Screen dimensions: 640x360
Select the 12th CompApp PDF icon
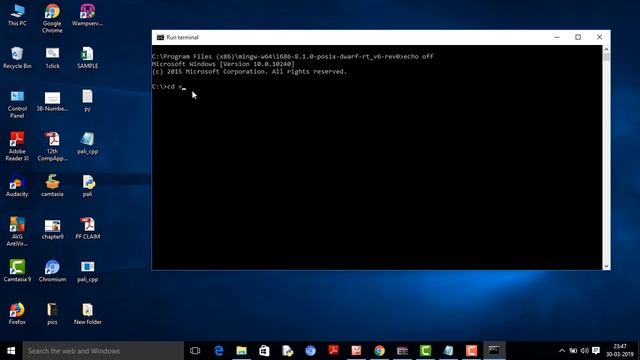point(52,147)
